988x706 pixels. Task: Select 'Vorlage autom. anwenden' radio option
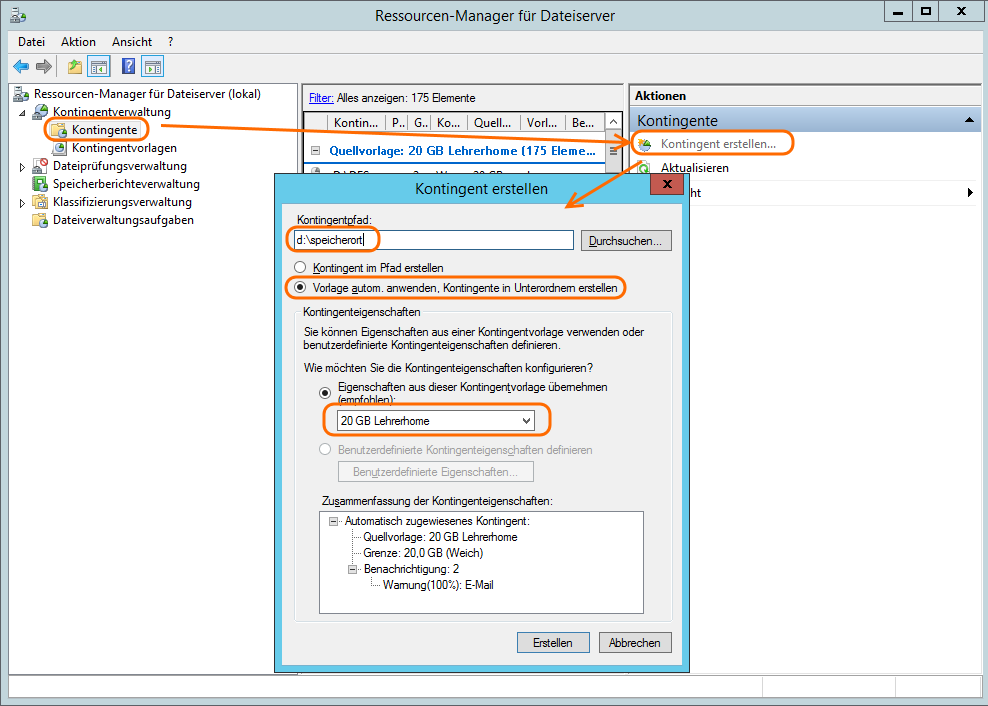point(300,288)
